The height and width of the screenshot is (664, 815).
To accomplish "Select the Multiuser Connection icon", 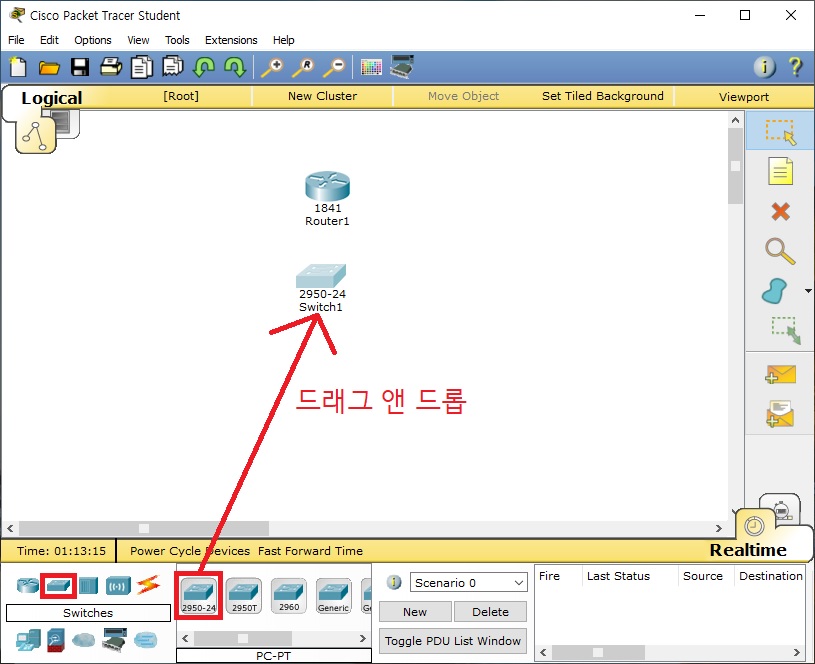I will [146, 640].
